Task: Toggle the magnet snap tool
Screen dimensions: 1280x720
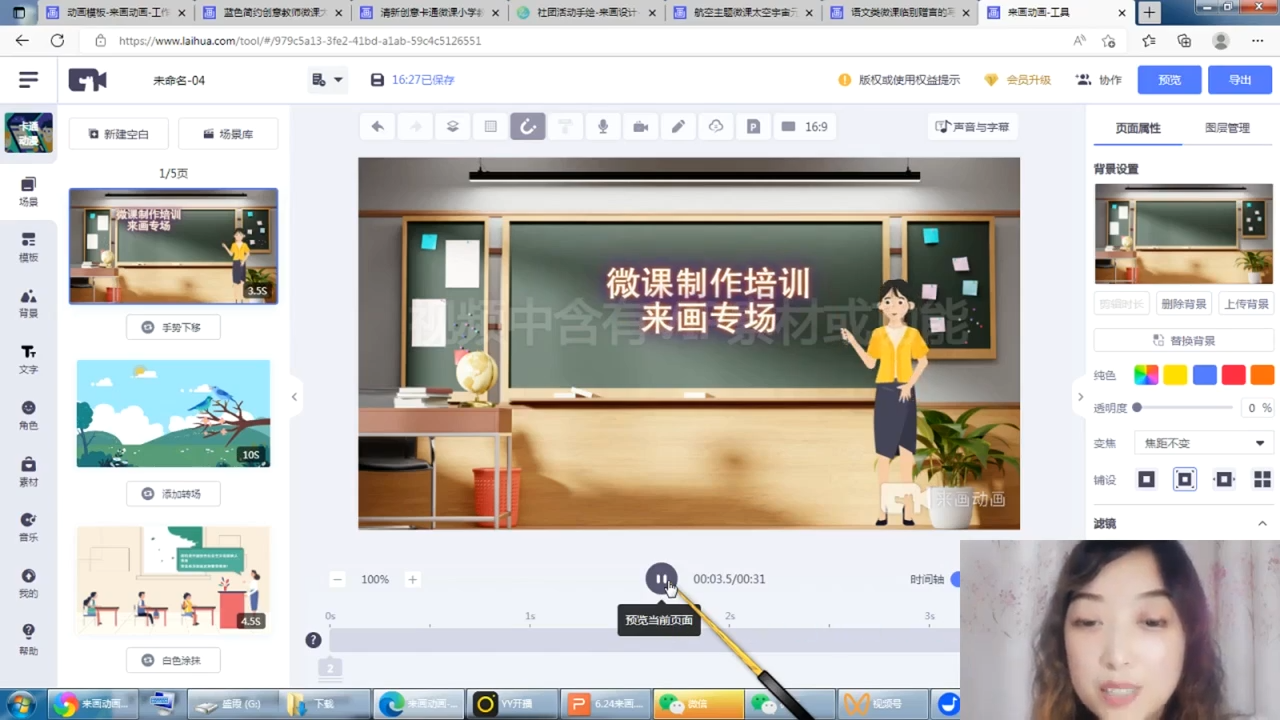Action: point(528,127)
